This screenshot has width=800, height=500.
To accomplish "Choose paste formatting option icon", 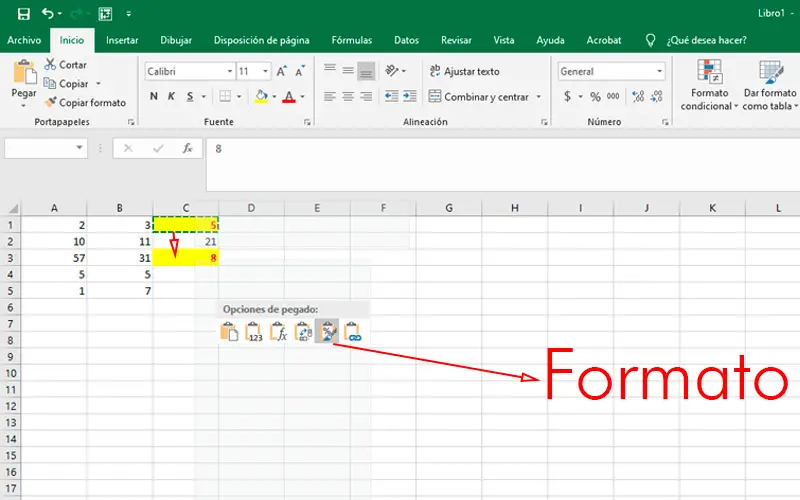I will [x=327, y=332].
